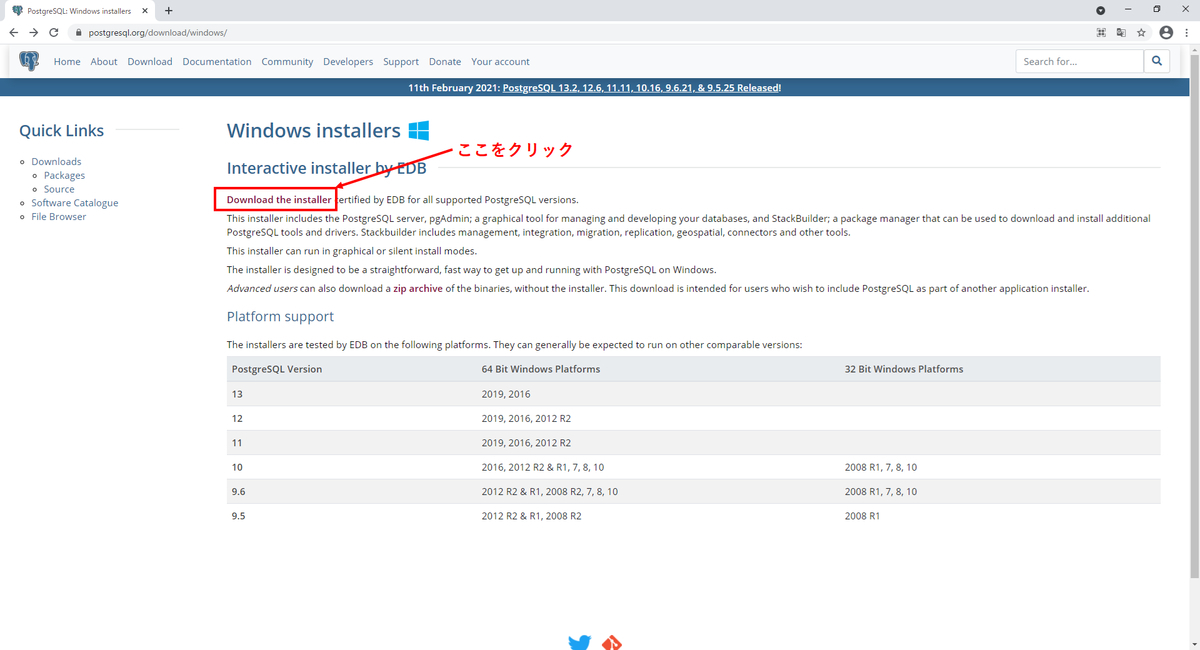This screenshot has height=650, width=1200.
Task: Open Software Catalogue in Quick Links
Action: click(75, 203)
